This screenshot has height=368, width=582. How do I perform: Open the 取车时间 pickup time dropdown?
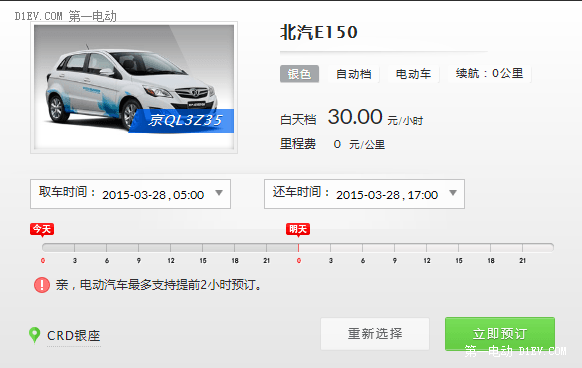click(130, 194)
